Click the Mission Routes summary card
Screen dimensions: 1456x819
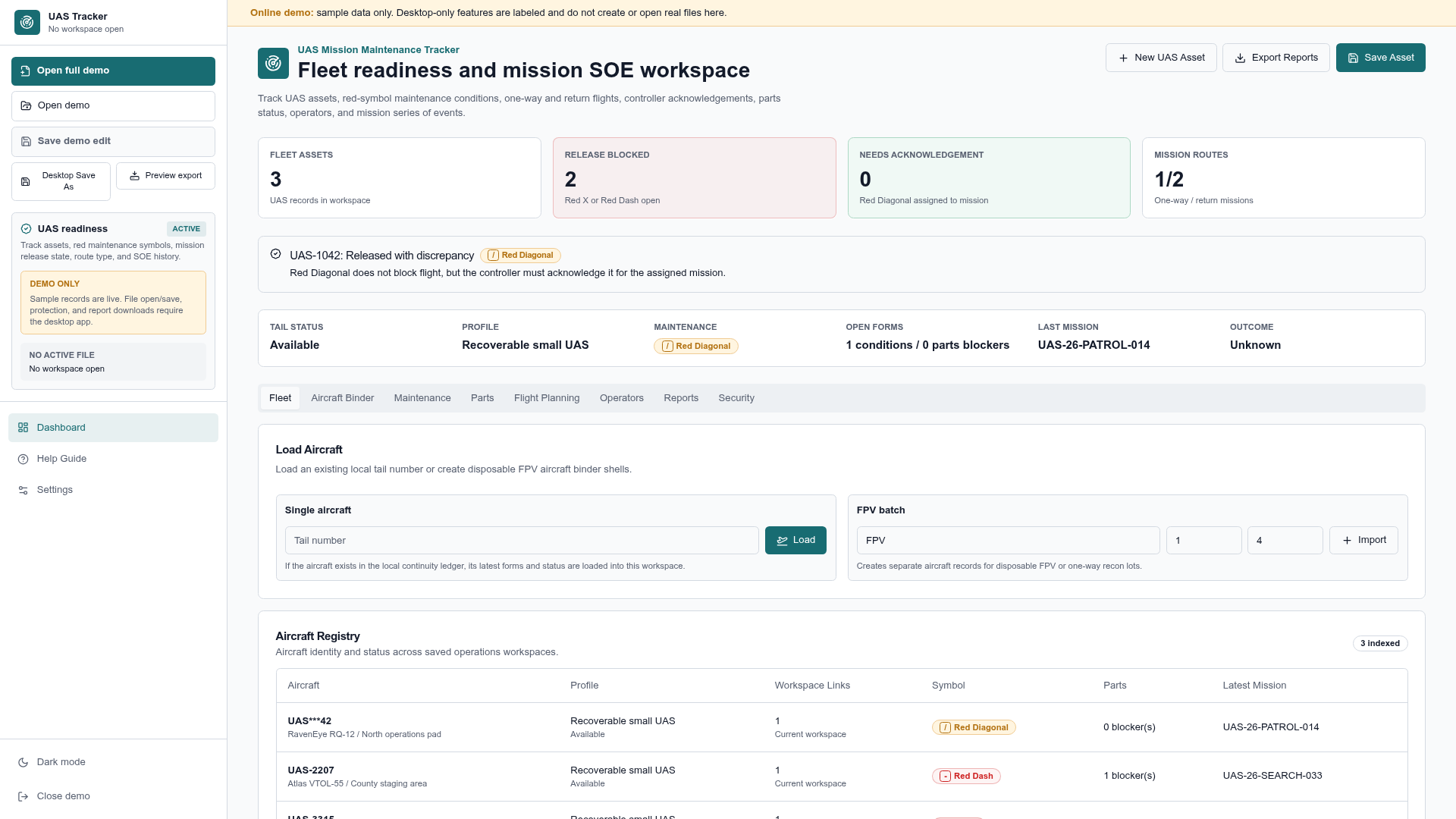(x=1284, y=178)
